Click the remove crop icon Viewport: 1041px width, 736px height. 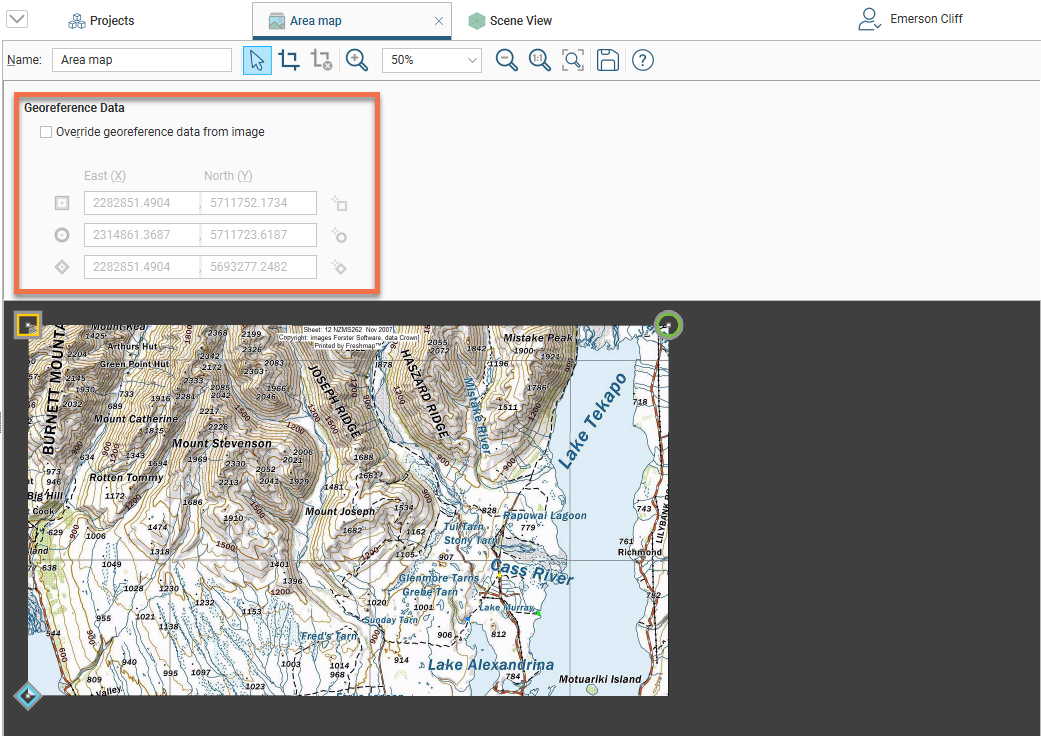[x=321, y=60]
